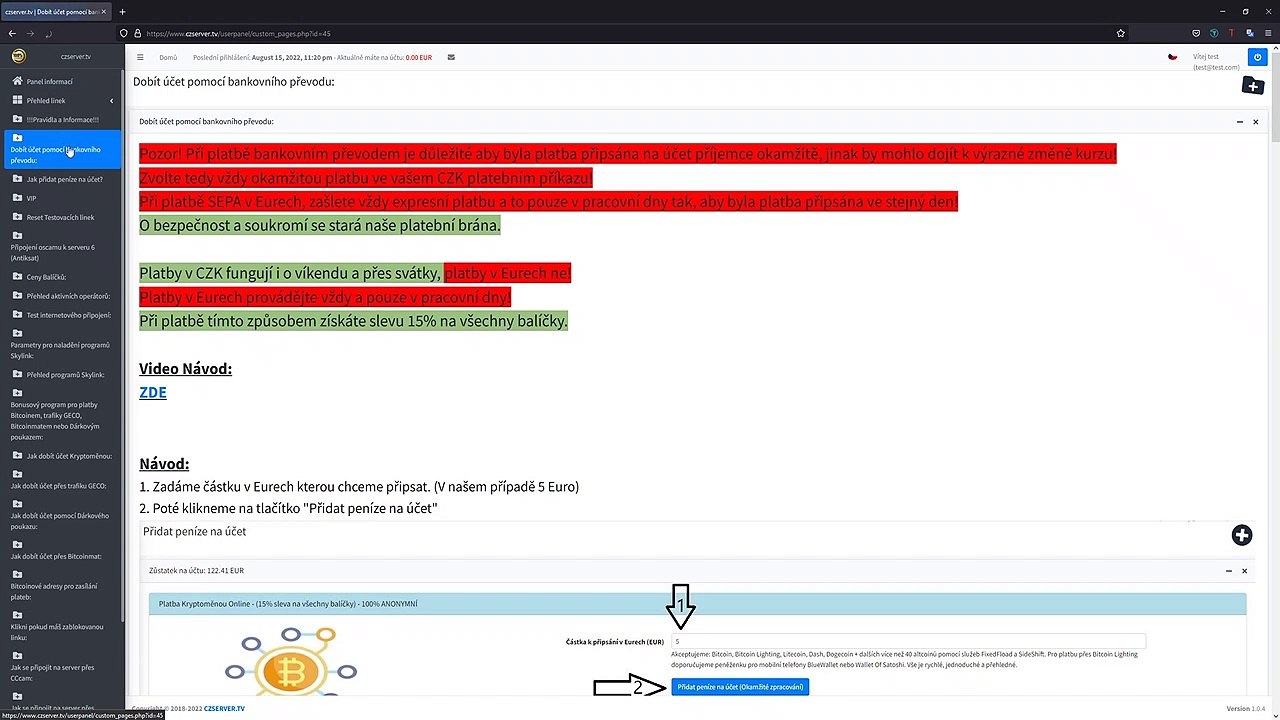Open the ZDE video guide link
Viewport: 1280px width, 720px height.
click(153, 392)
